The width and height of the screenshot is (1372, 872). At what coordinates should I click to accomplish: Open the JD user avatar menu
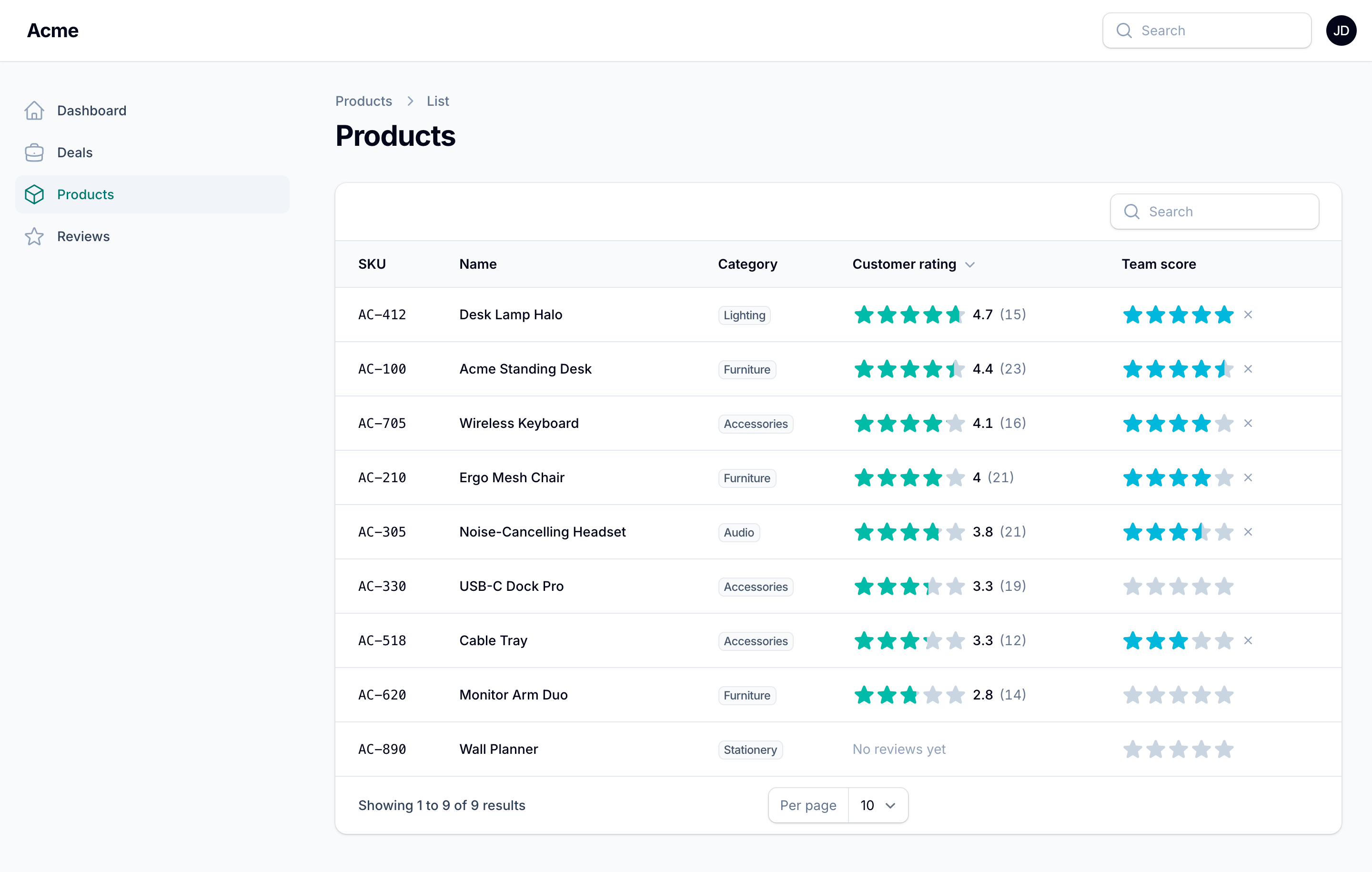(1341, 30)
